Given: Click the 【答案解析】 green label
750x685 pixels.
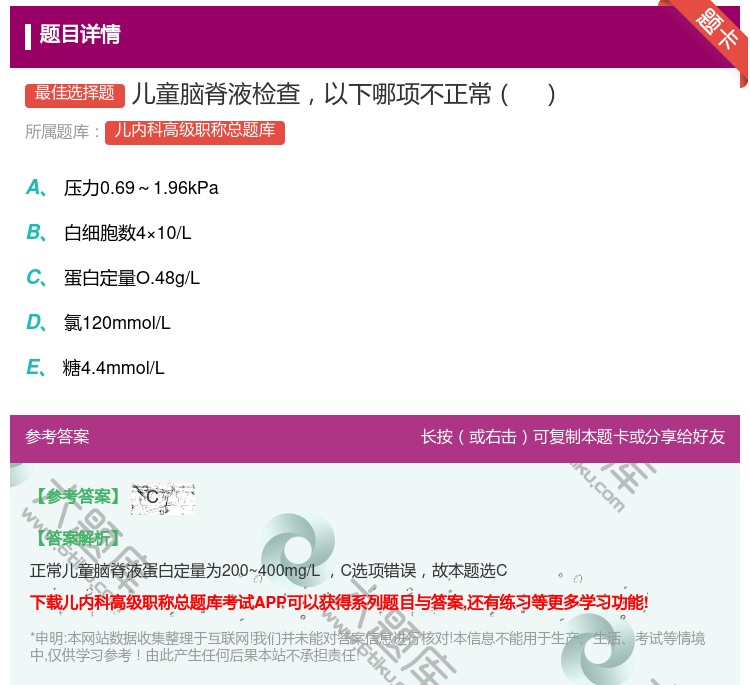Looking at the screenshot, I should click(79, 539).
